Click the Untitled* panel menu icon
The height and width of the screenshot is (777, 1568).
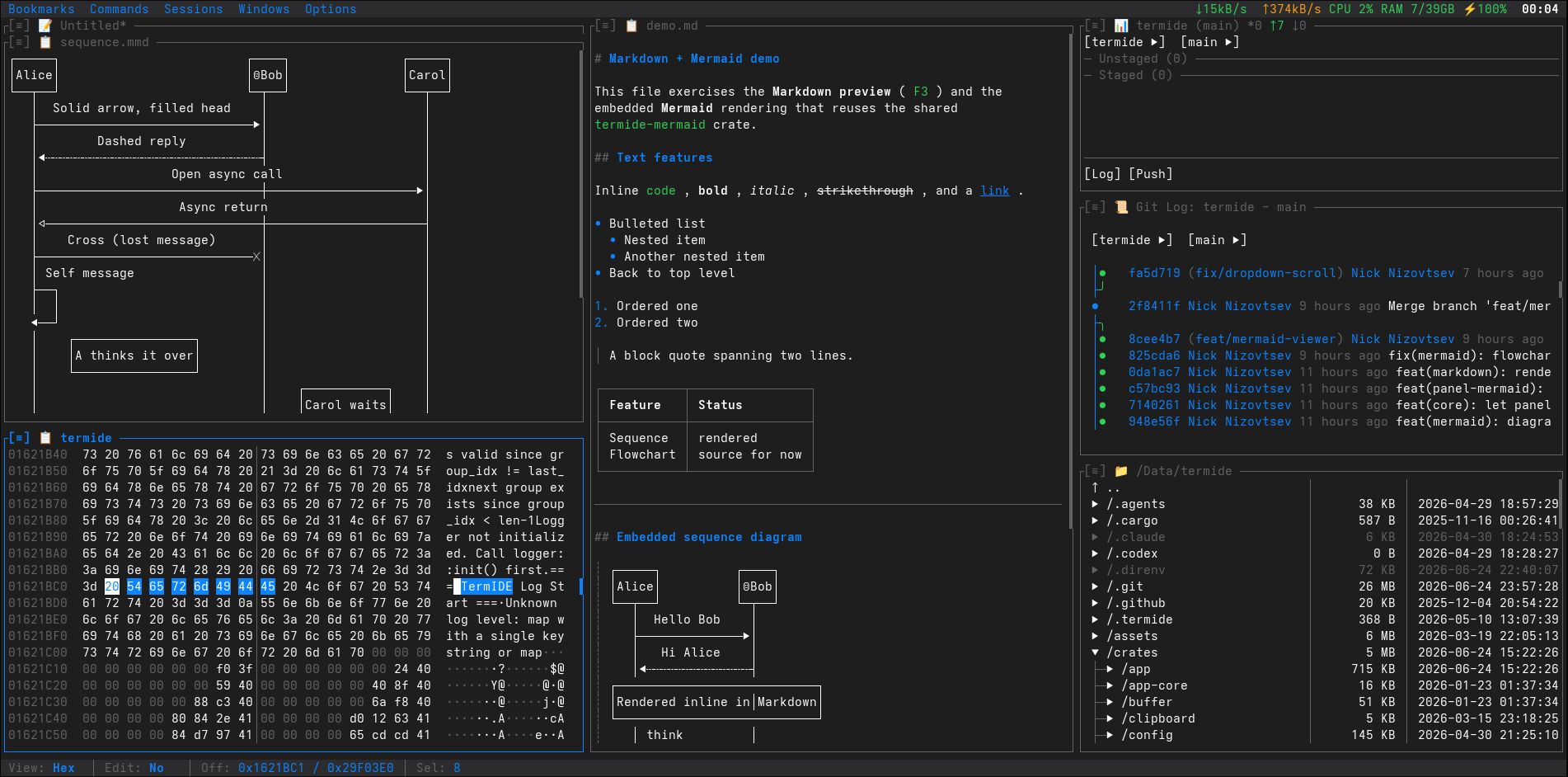19,26
